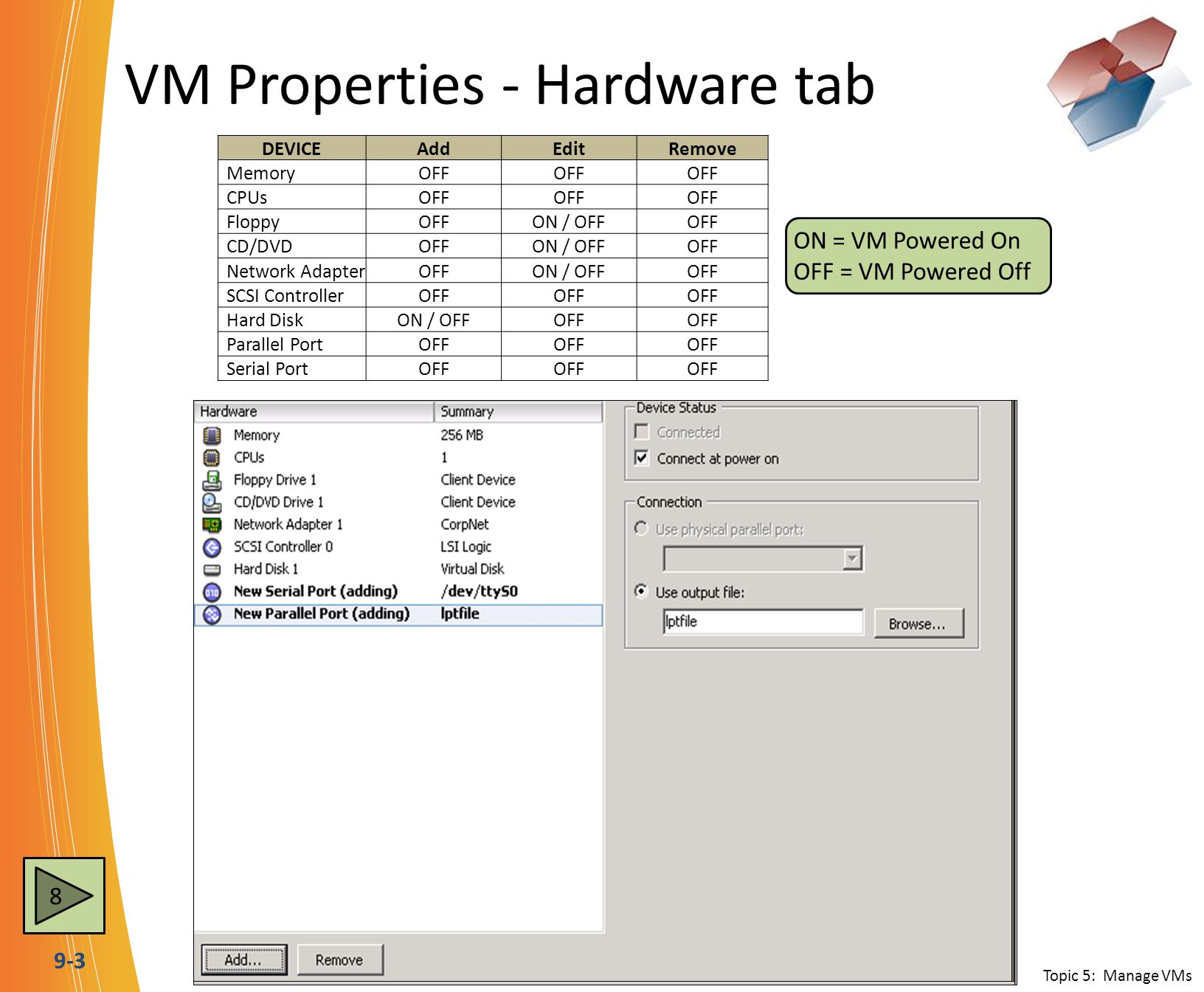Click the ON = VM Powered On legend text
Viewport: 1204px width, 992px height.
[907, 241]
